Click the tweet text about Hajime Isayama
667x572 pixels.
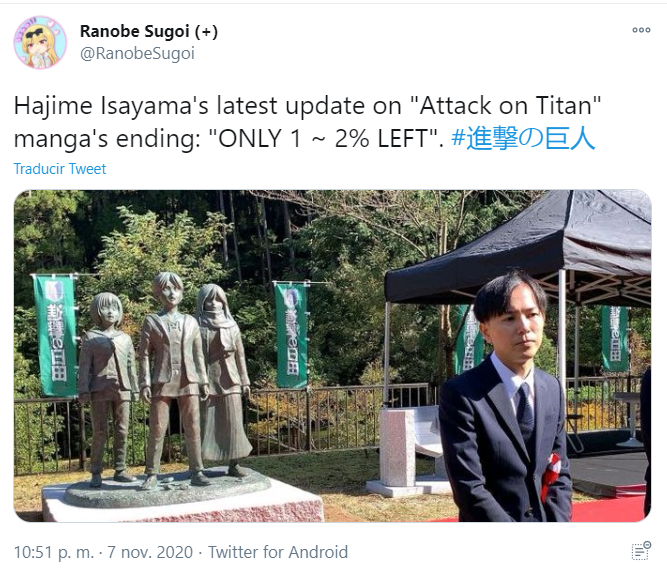click(x=307, y=122)
